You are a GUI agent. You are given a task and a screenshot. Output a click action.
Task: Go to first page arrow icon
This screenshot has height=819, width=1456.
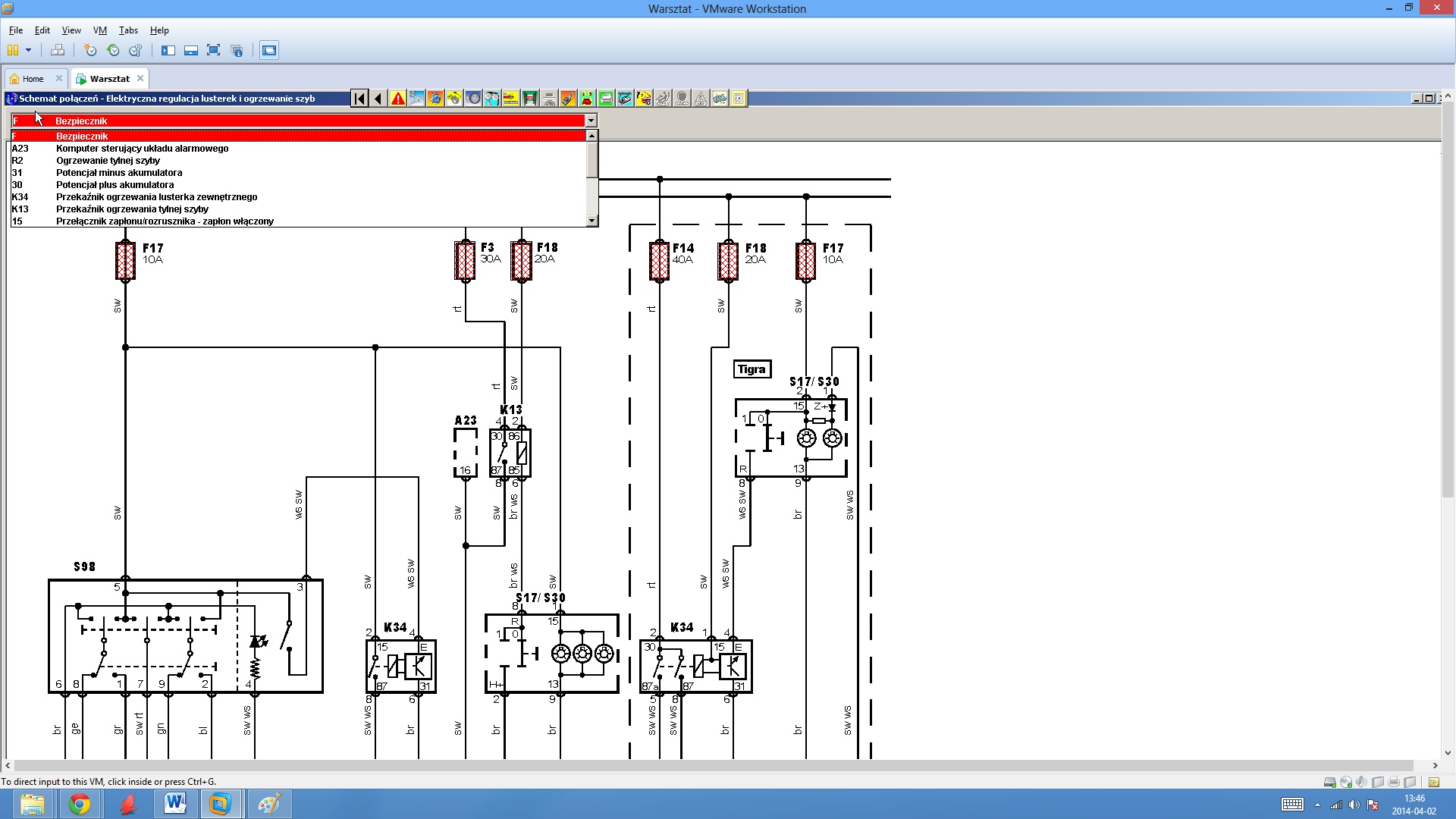point(360,99)
